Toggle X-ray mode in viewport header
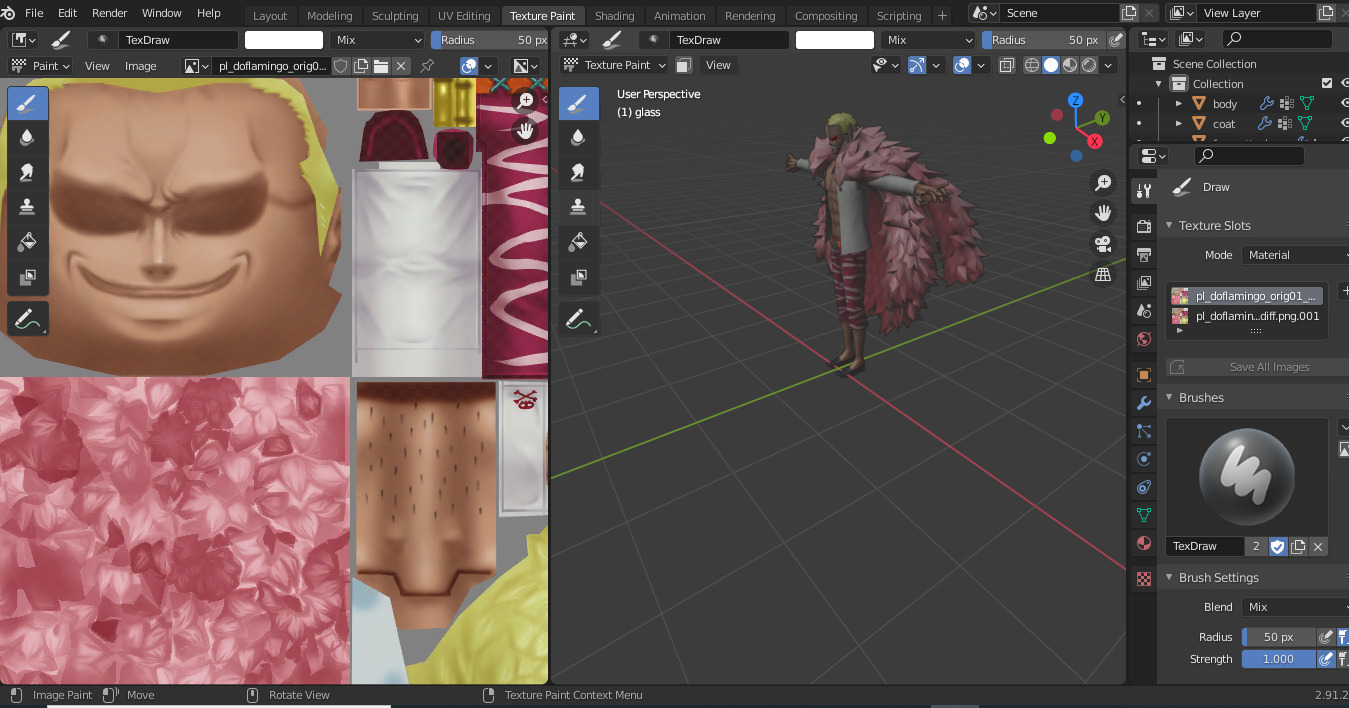1349x708 pixels. coord(1007,65)
